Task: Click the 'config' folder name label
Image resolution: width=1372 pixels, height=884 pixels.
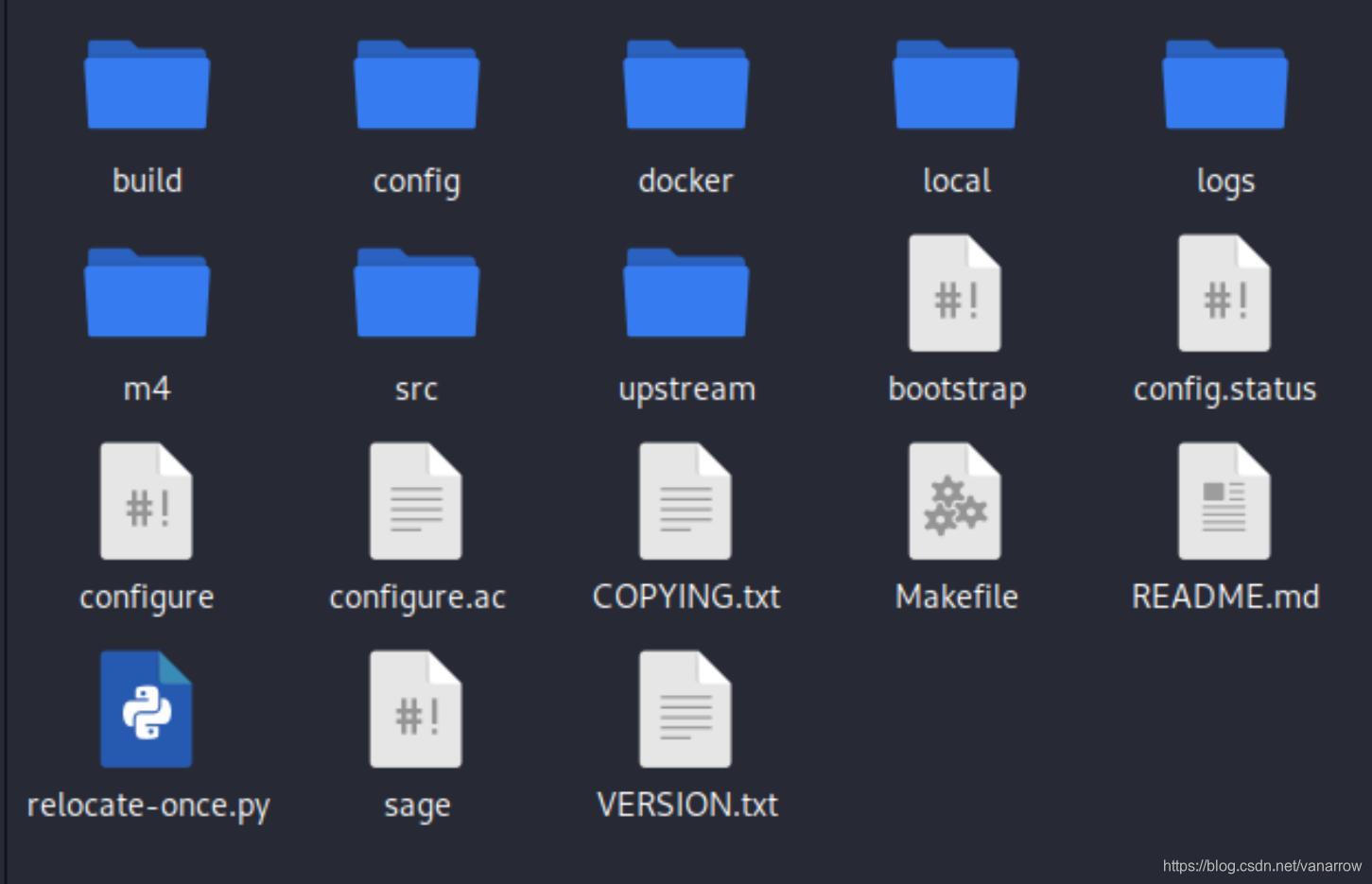Action: pyautogui.click(x=417, y=182)
